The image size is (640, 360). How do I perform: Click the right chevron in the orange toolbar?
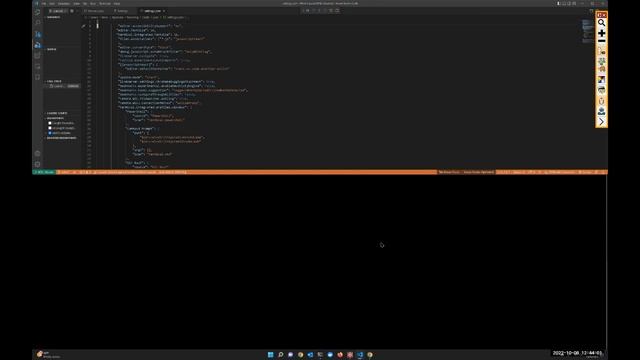tap(602, 122)
